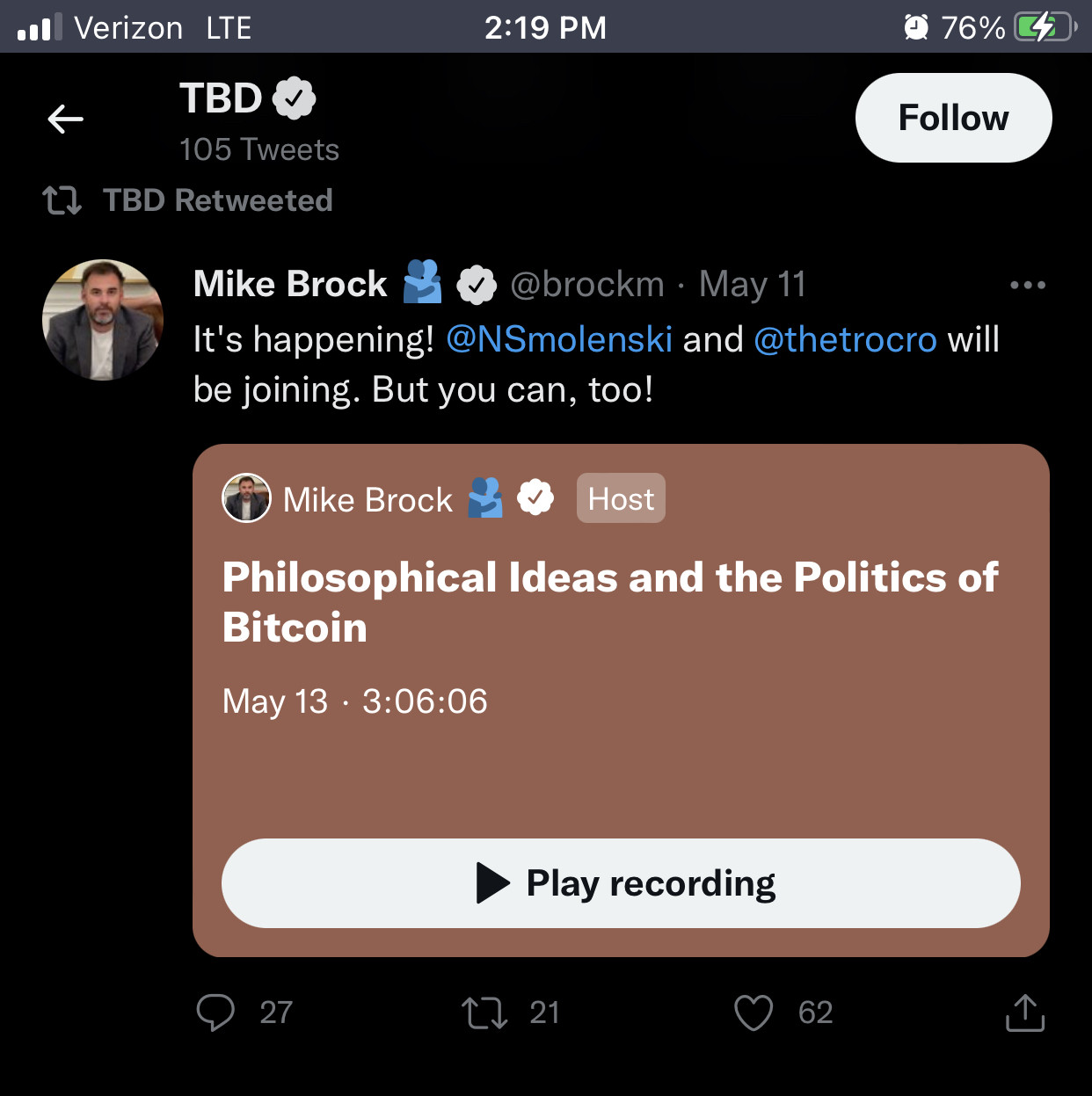Open the @thetrocro mention link

click(x=845, y=339)
